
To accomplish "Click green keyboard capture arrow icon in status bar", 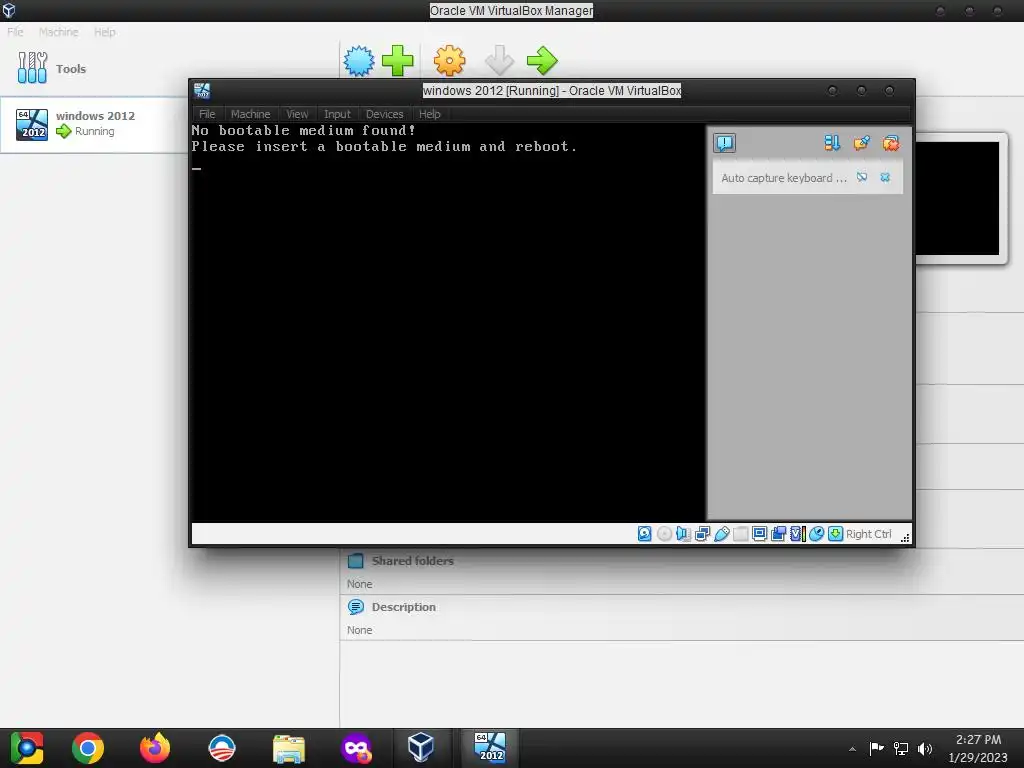I will coord(835,534).
